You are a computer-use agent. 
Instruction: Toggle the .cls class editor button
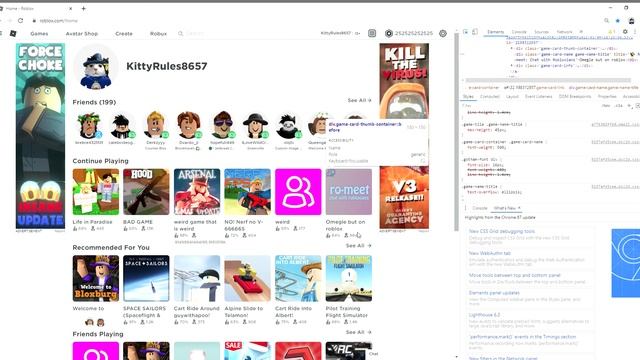[x=619, y=106]
